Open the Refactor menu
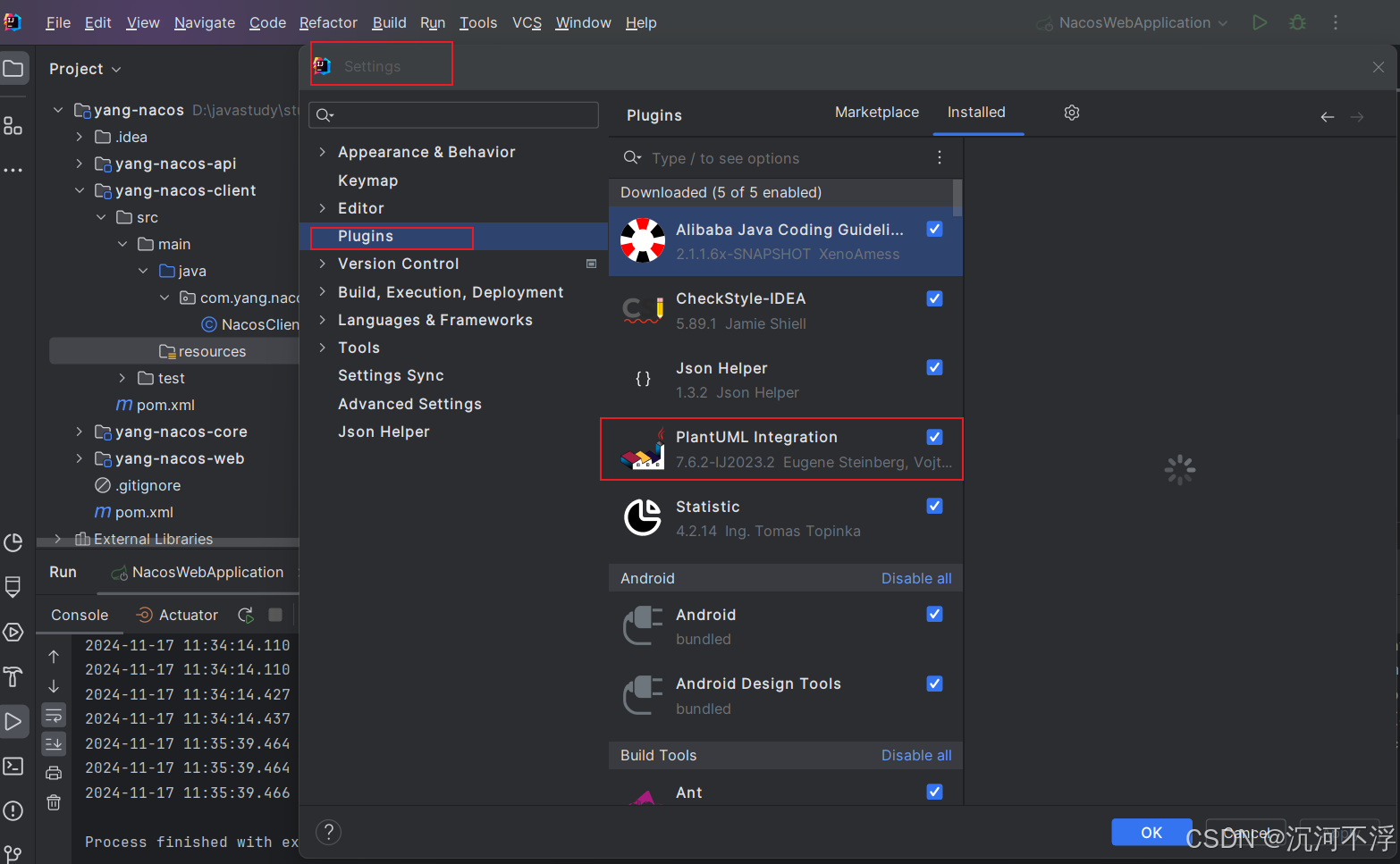1400x864 pixels. 328,22
